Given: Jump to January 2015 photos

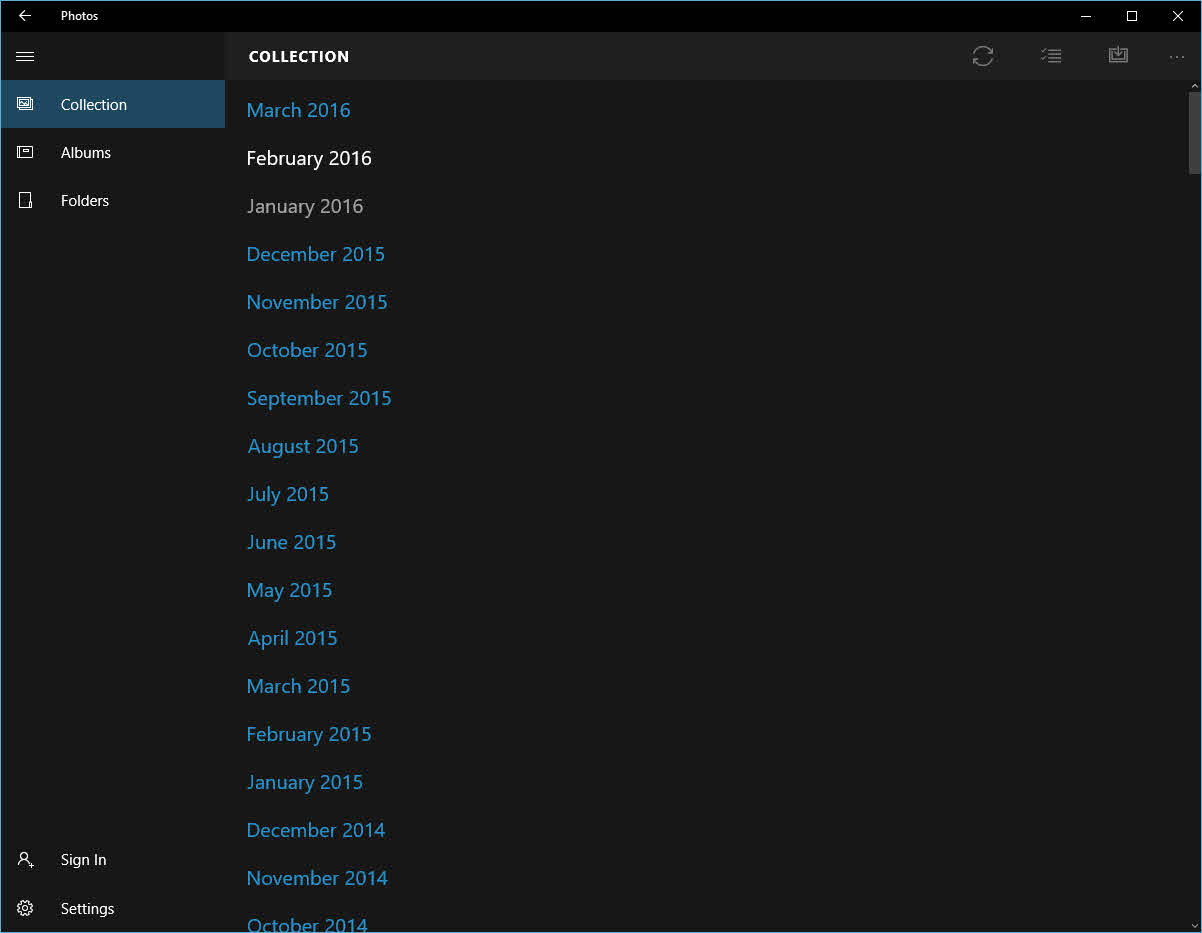Looking at the screenshot, I should [304, 782].
